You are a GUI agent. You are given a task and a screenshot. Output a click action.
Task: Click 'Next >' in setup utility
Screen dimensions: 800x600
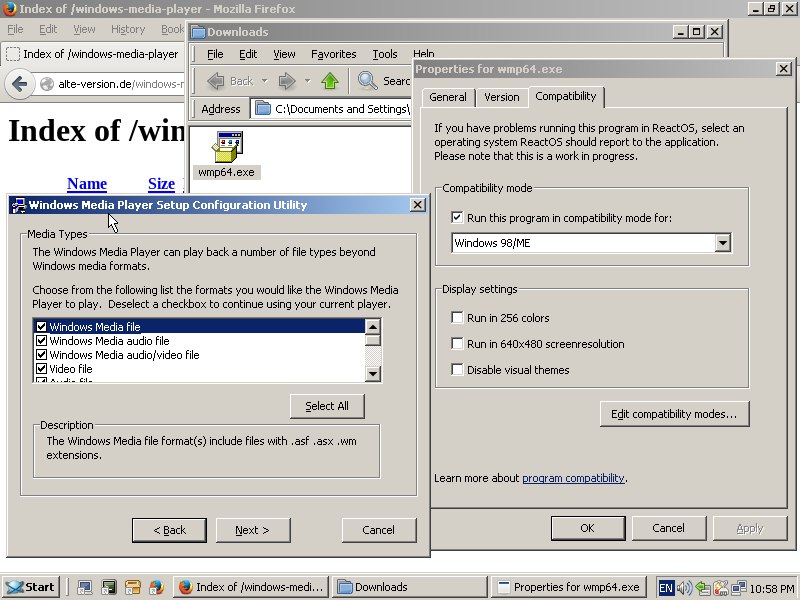coord(253,530)
